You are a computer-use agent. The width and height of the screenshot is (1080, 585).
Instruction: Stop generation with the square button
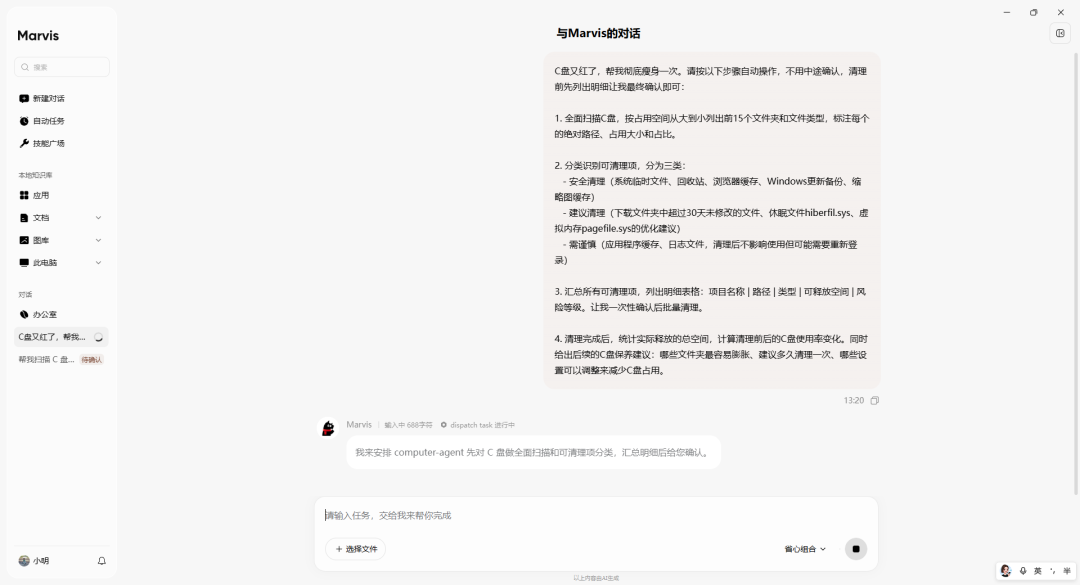click(x=856, y=549)
